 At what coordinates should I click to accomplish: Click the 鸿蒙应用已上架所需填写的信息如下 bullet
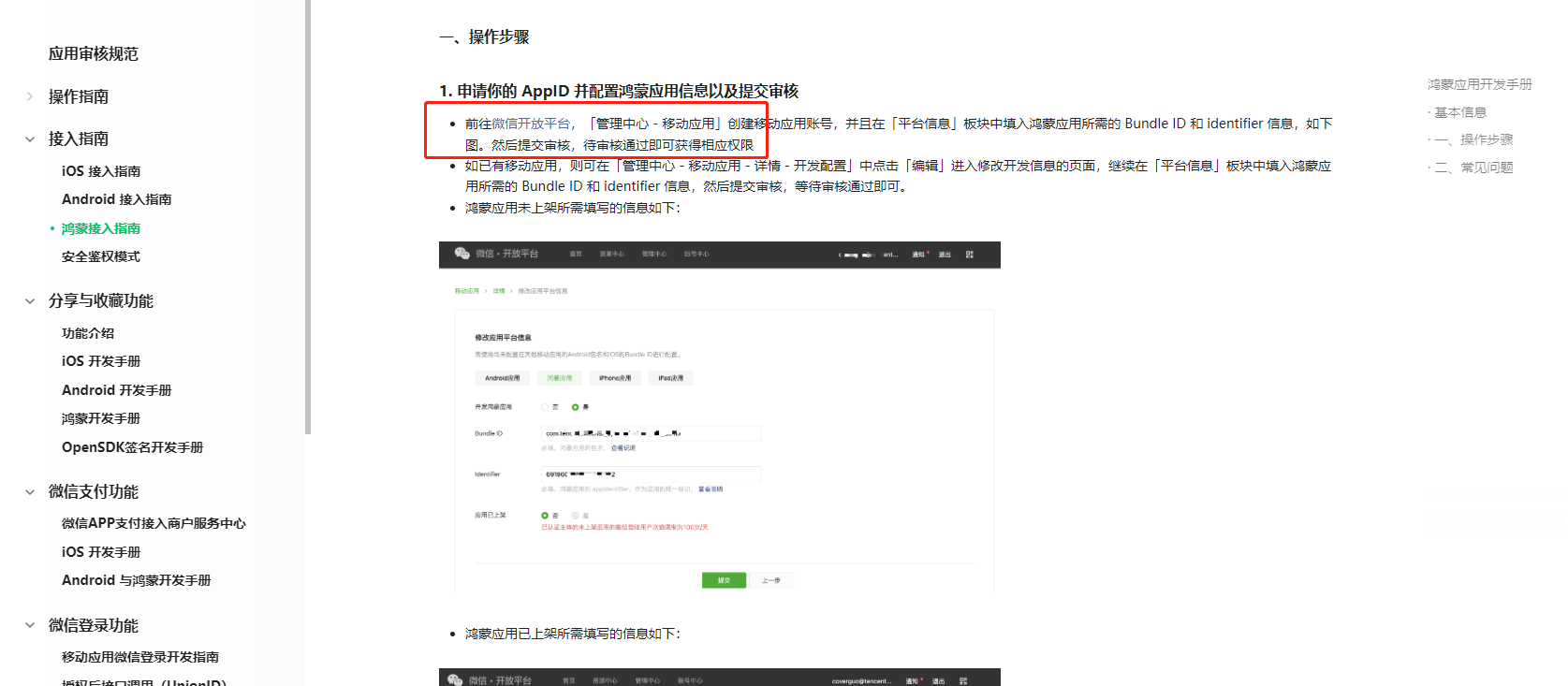(x=573, y=634)
